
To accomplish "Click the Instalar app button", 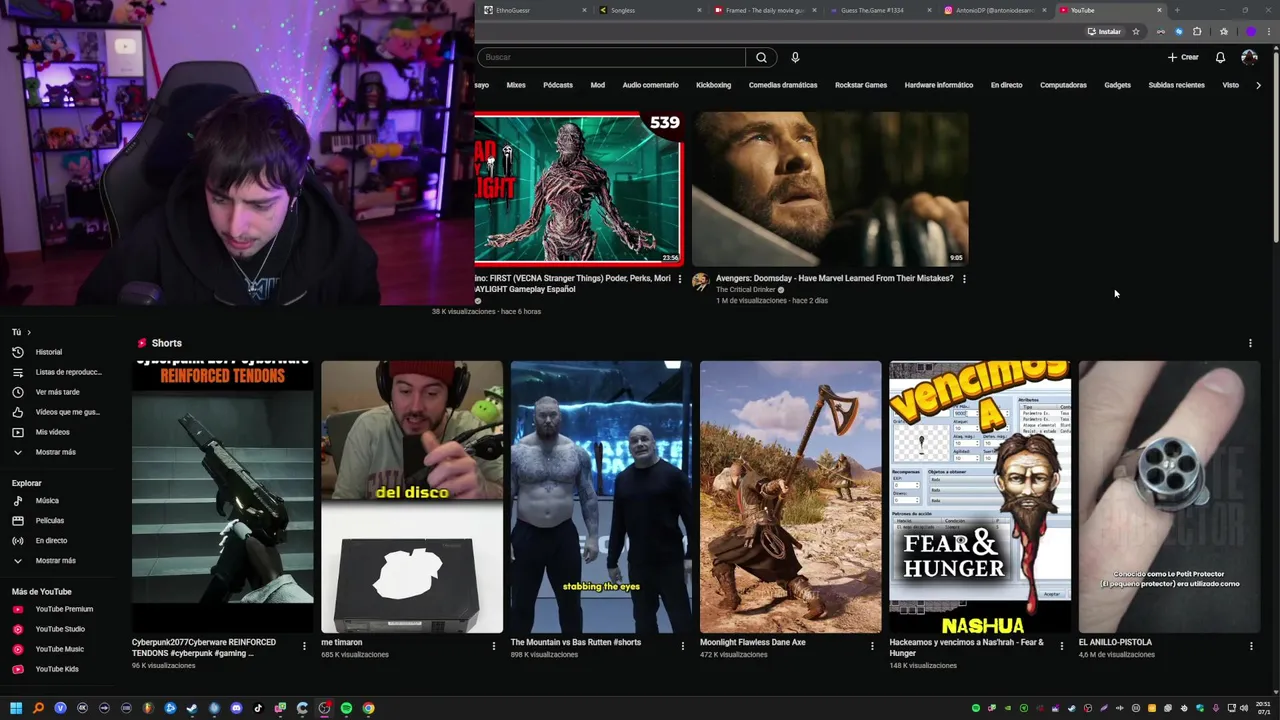I will click(x=1104, y=31).
